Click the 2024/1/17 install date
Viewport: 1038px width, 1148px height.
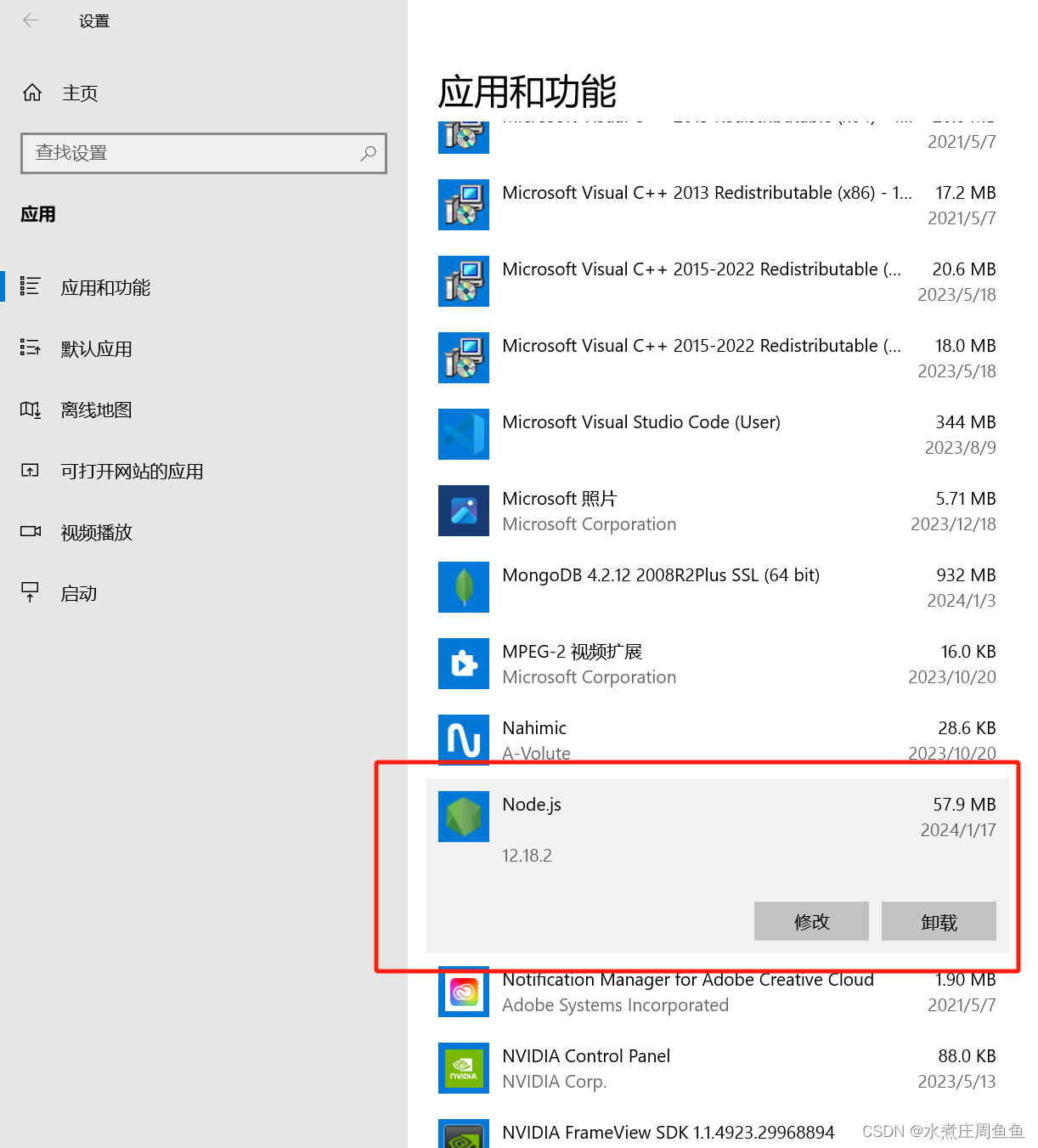point(958,830)
